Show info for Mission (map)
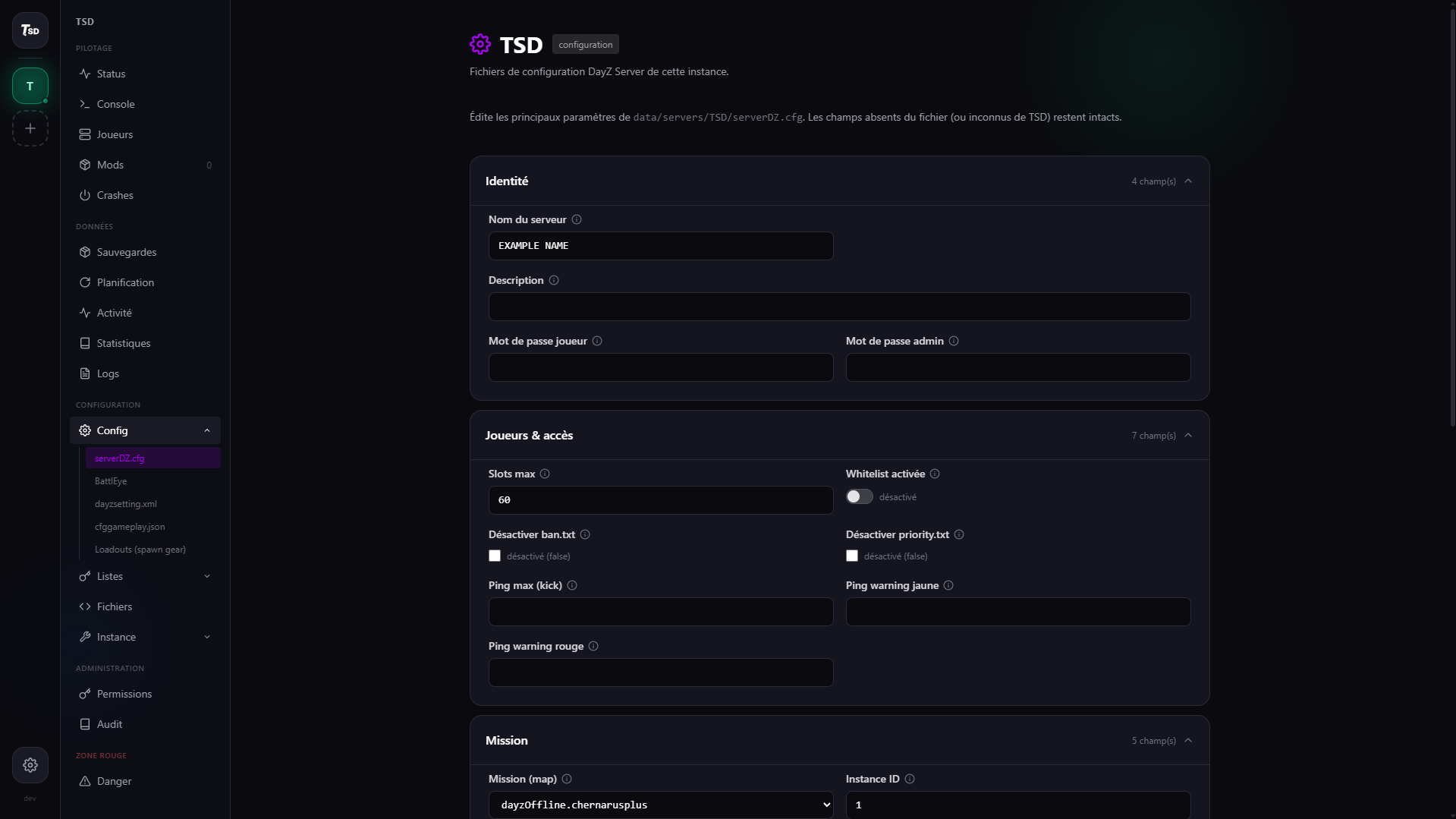This screenshot has height=819, width=1456. tap(567, 779)
